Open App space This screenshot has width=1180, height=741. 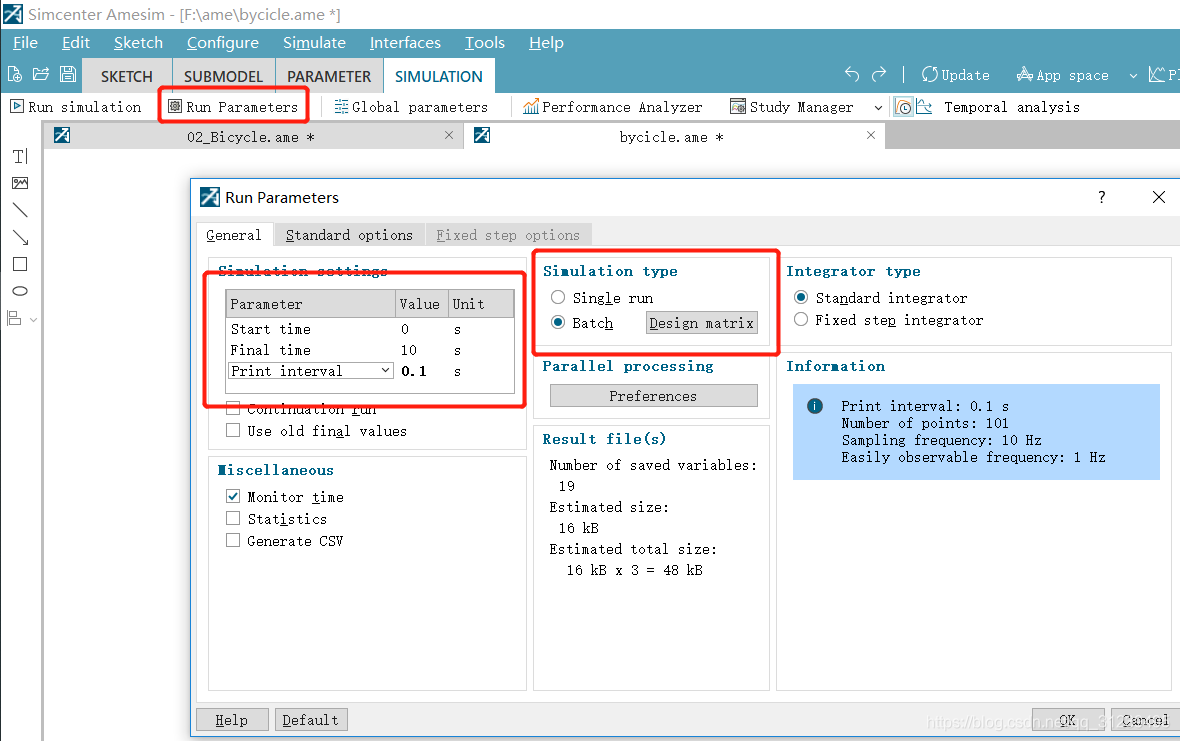coord(1063,74)
